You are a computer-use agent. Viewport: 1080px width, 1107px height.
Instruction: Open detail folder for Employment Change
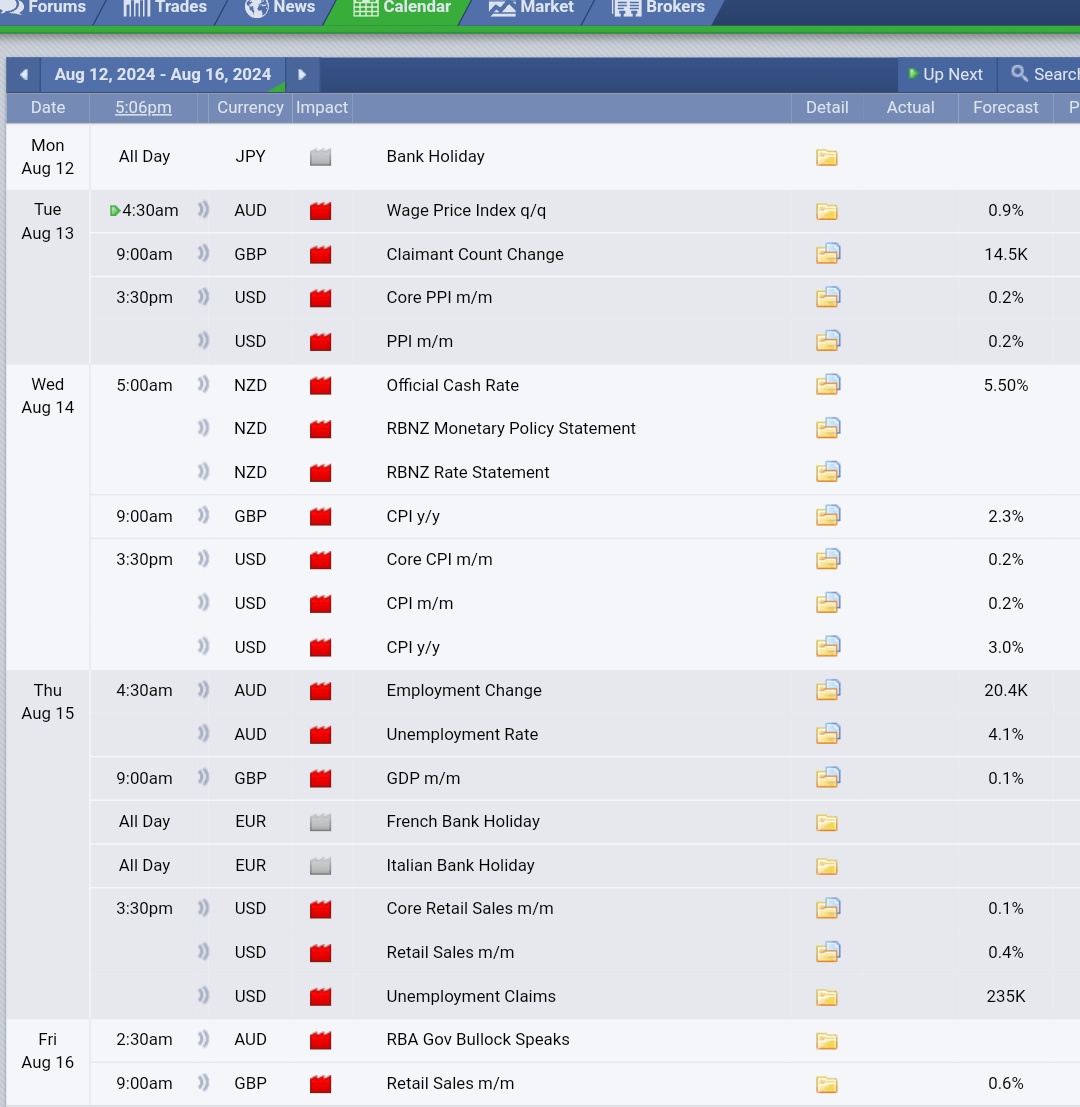[x=828, y=690]
